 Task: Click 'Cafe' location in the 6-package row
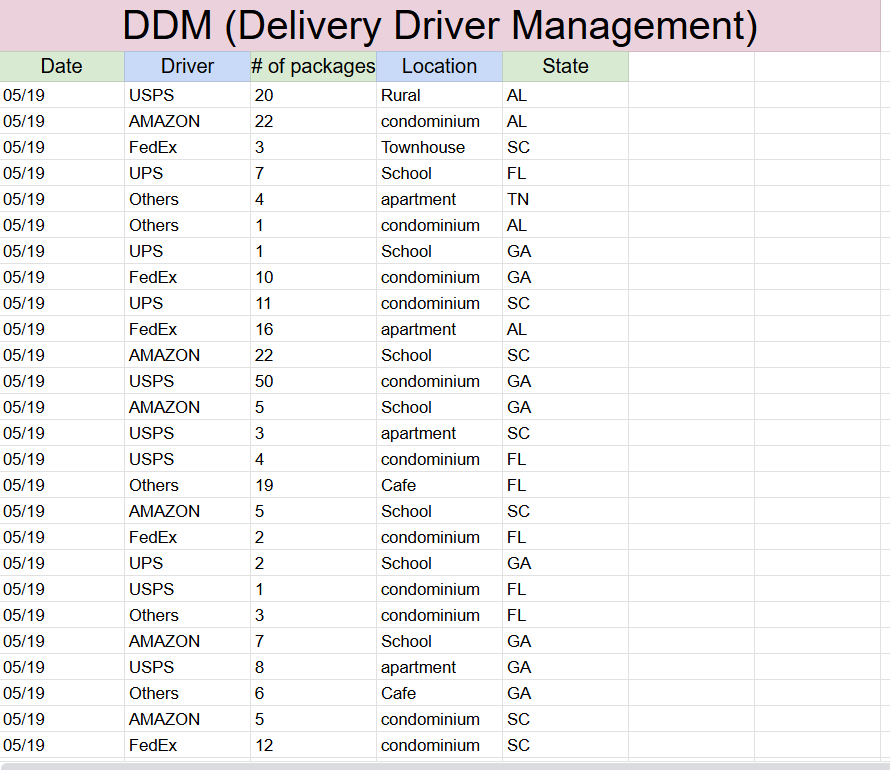(x=439, y=693)
